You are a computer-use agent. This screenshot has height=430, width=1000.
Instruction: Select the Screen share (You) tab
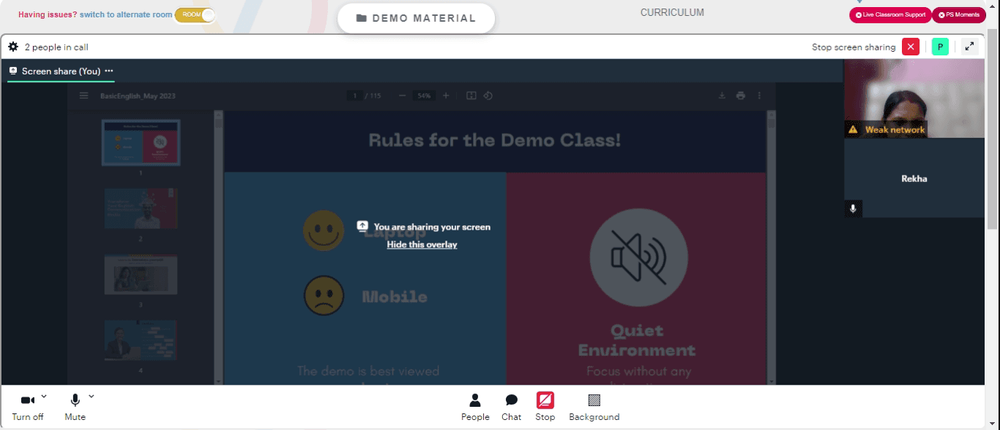61,71
